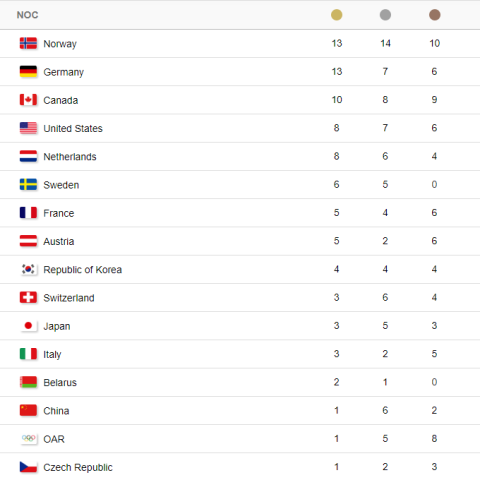
Task: Click Norway's silver medal count 14
Action: pyautogui.click(x=385, y=43)
